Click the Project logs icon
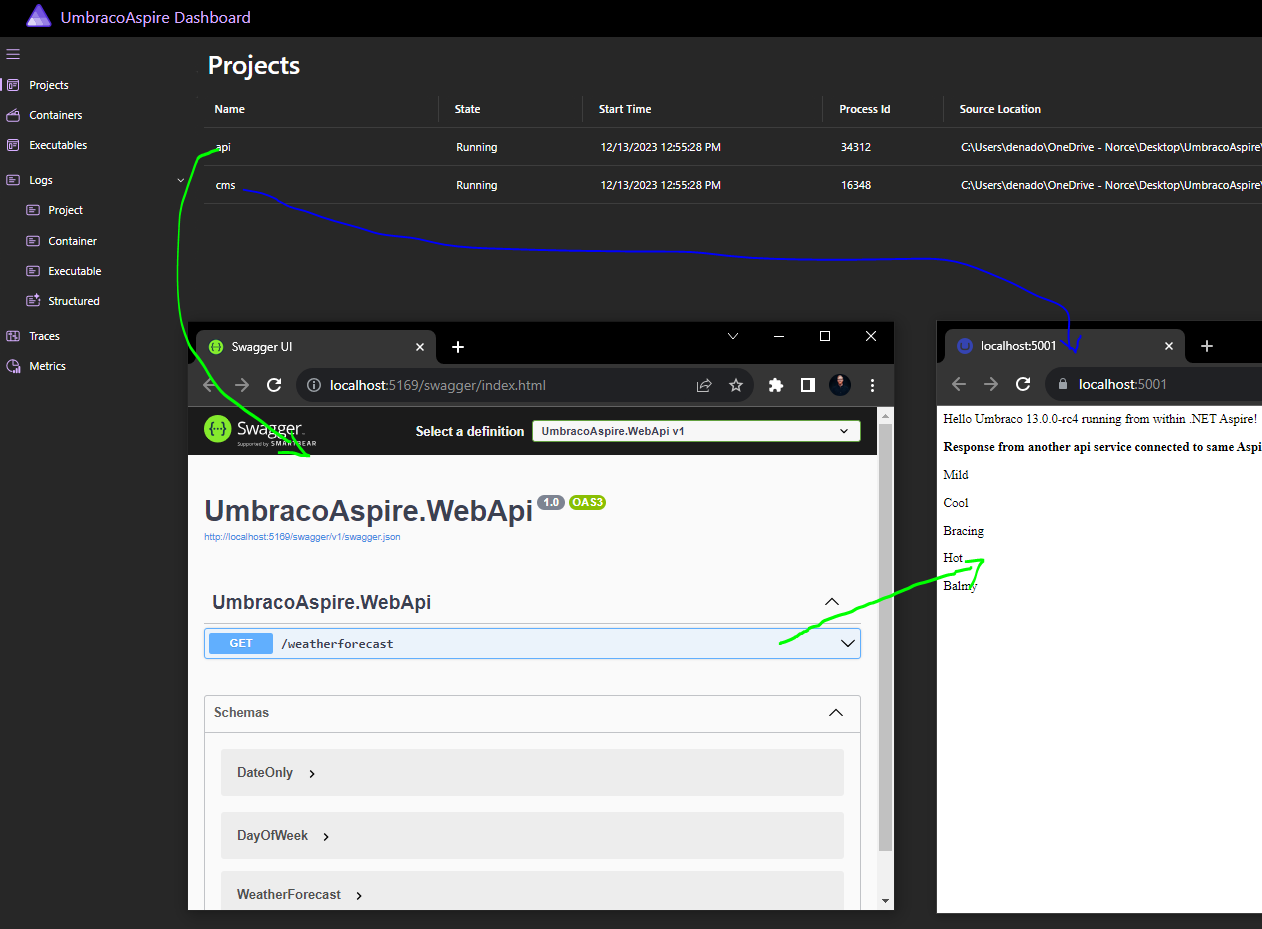 tap(32, 210)
